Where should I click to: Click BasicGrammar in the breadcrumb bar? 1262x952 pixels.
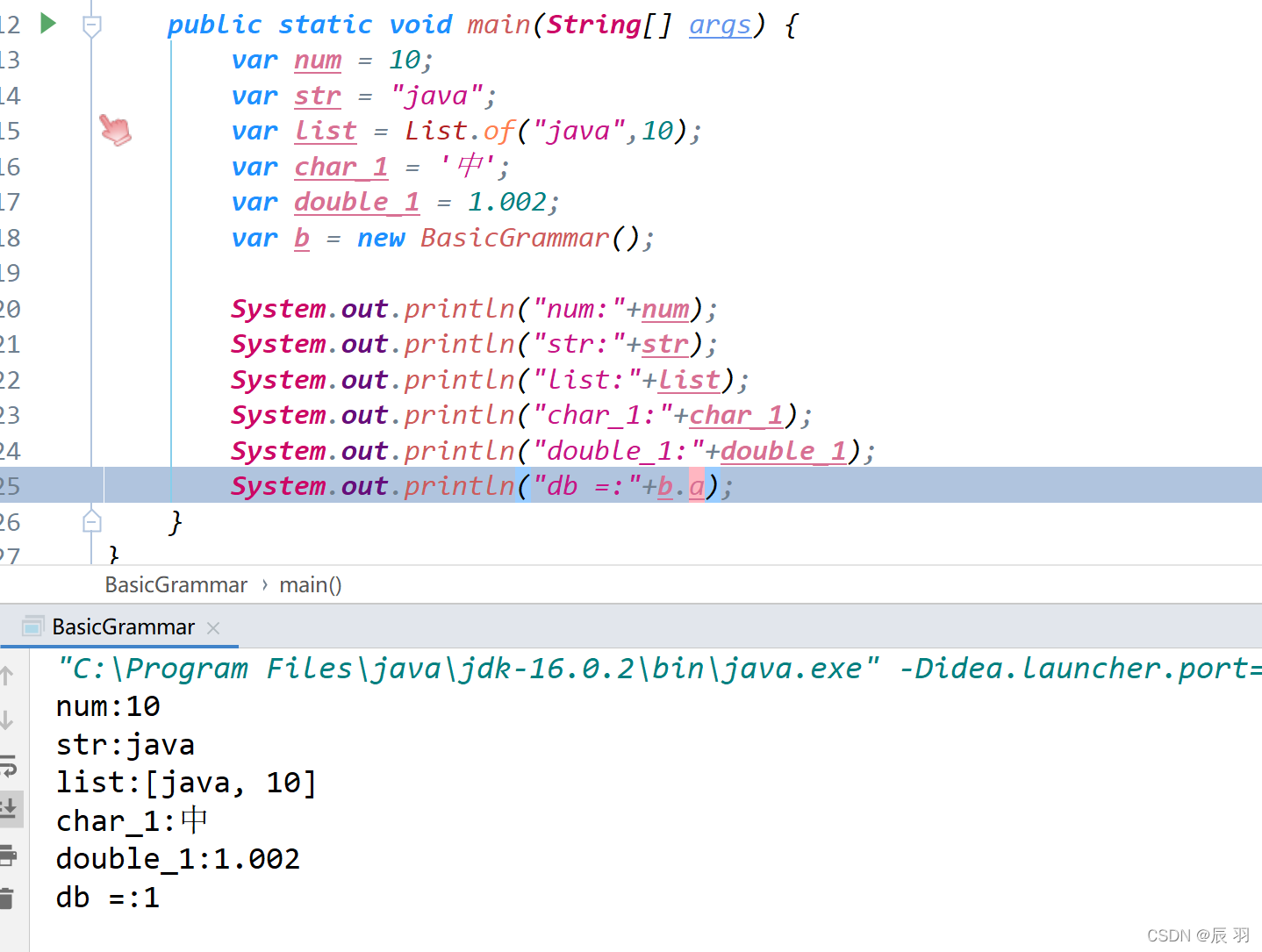[176, 585]
